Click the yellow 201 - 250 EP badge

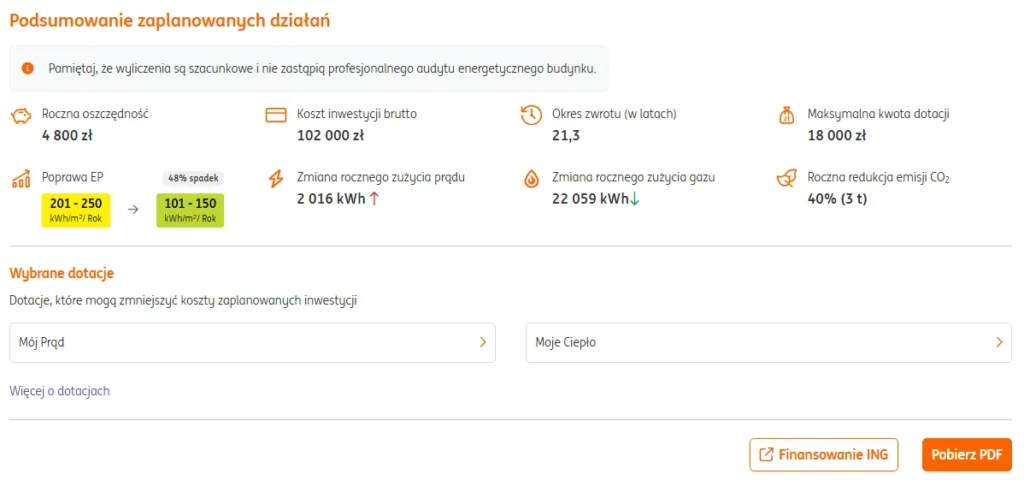point(76,210)
